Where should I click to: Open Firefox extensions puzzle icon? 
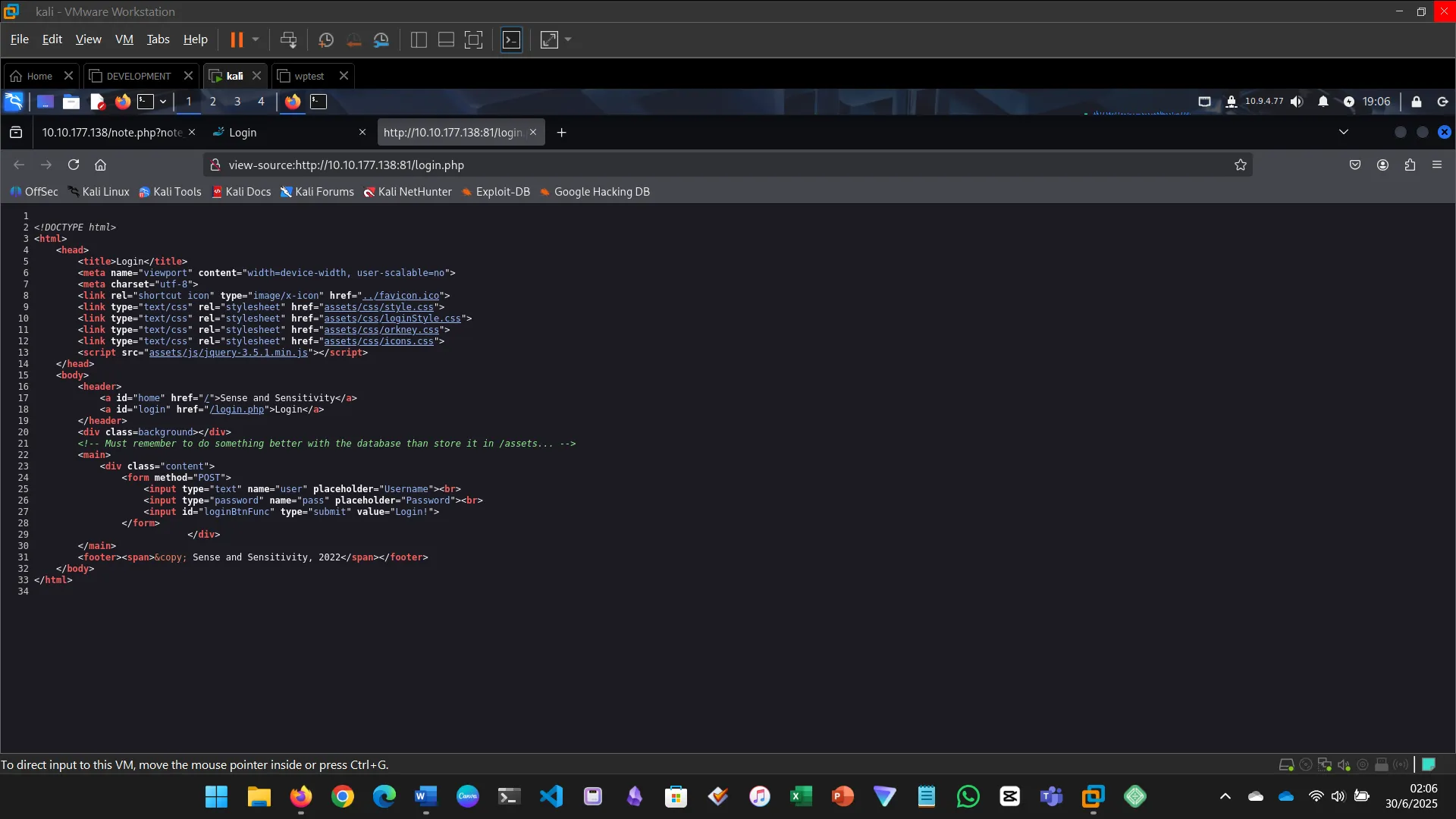1410,165
